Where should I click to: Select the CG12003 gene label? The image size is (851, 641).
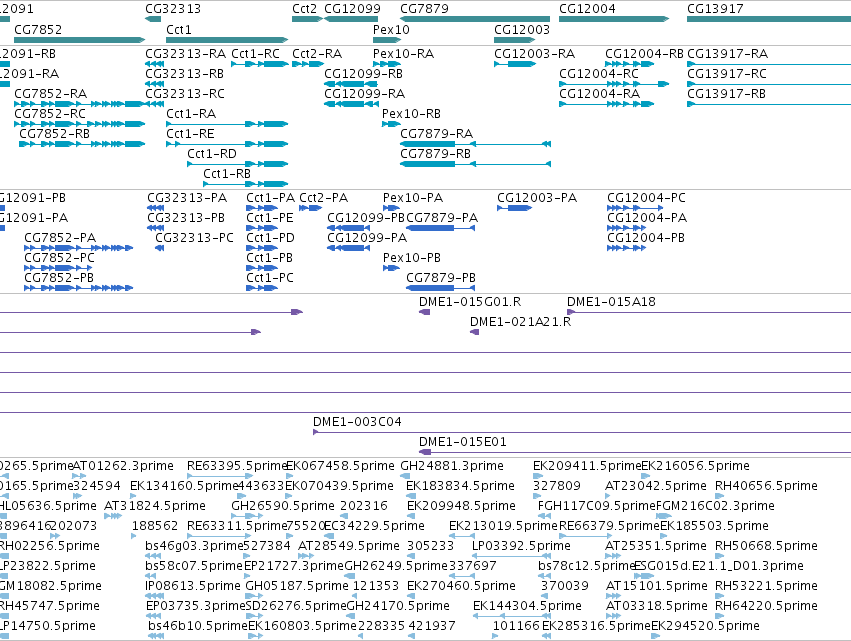(522, 30)
